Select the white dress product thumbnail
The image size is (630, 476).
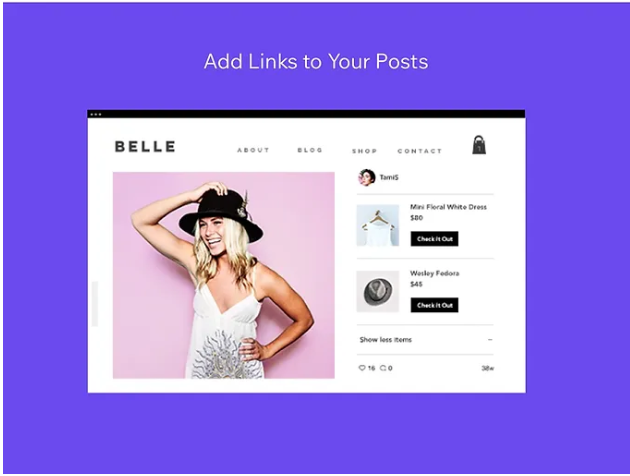pyautogui.click(x=378, y=225)
